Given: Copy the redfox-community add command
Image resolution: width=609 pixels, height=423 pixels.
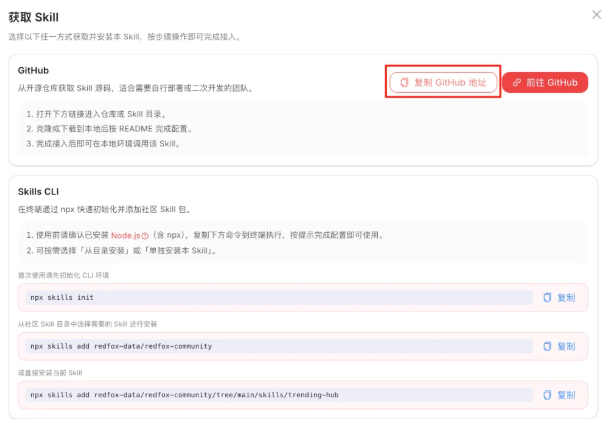Looking at the screenshot, I should point(559,346).
